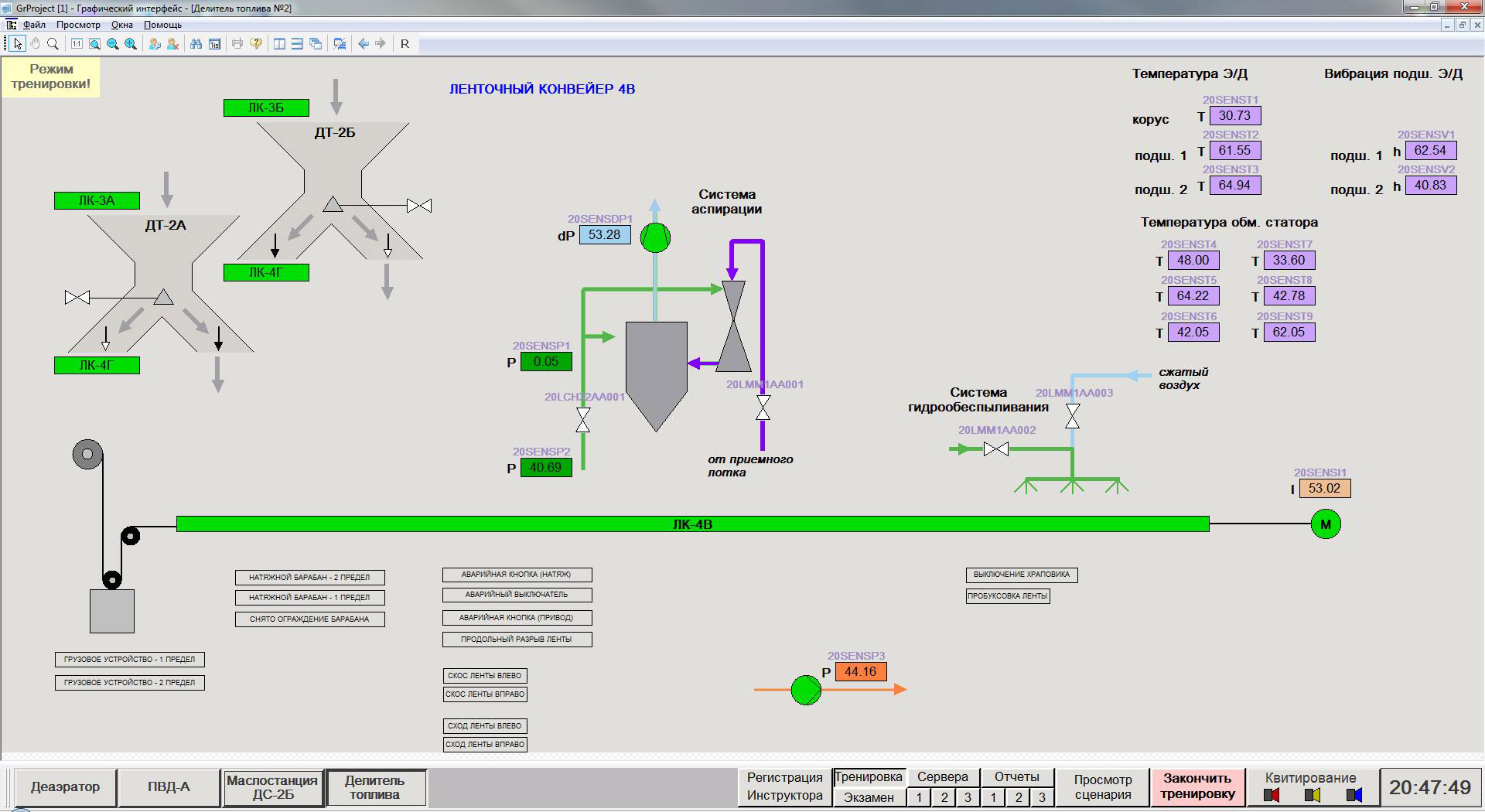Select the hand pan tool
The width and height of the screenshot is (1485, 812).
tap(35, 44)
